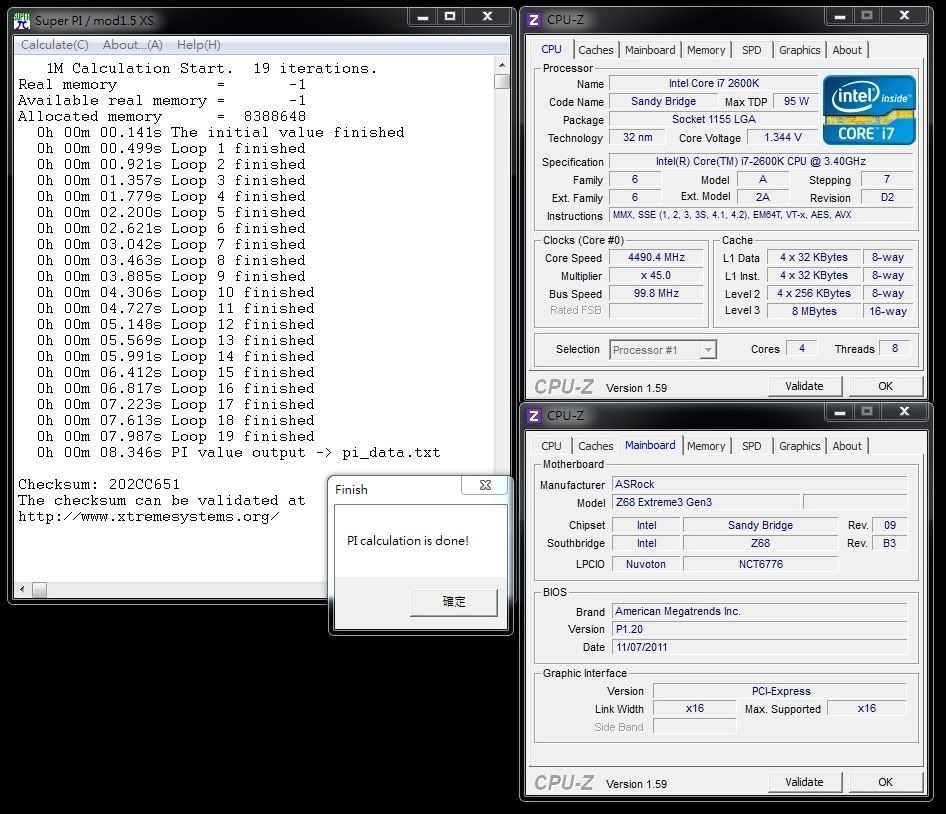Screen dimensions: 946x814
Task: Click the Checksum: 202CC651 line in Super PI
Action: point(99,485)
